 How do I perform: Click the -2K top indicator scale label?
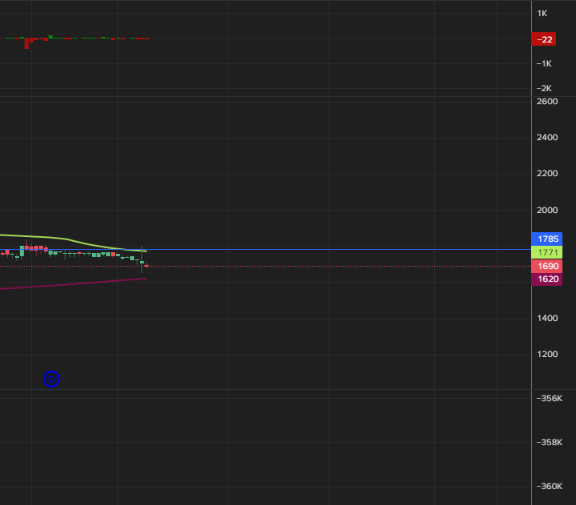(544, 89)
